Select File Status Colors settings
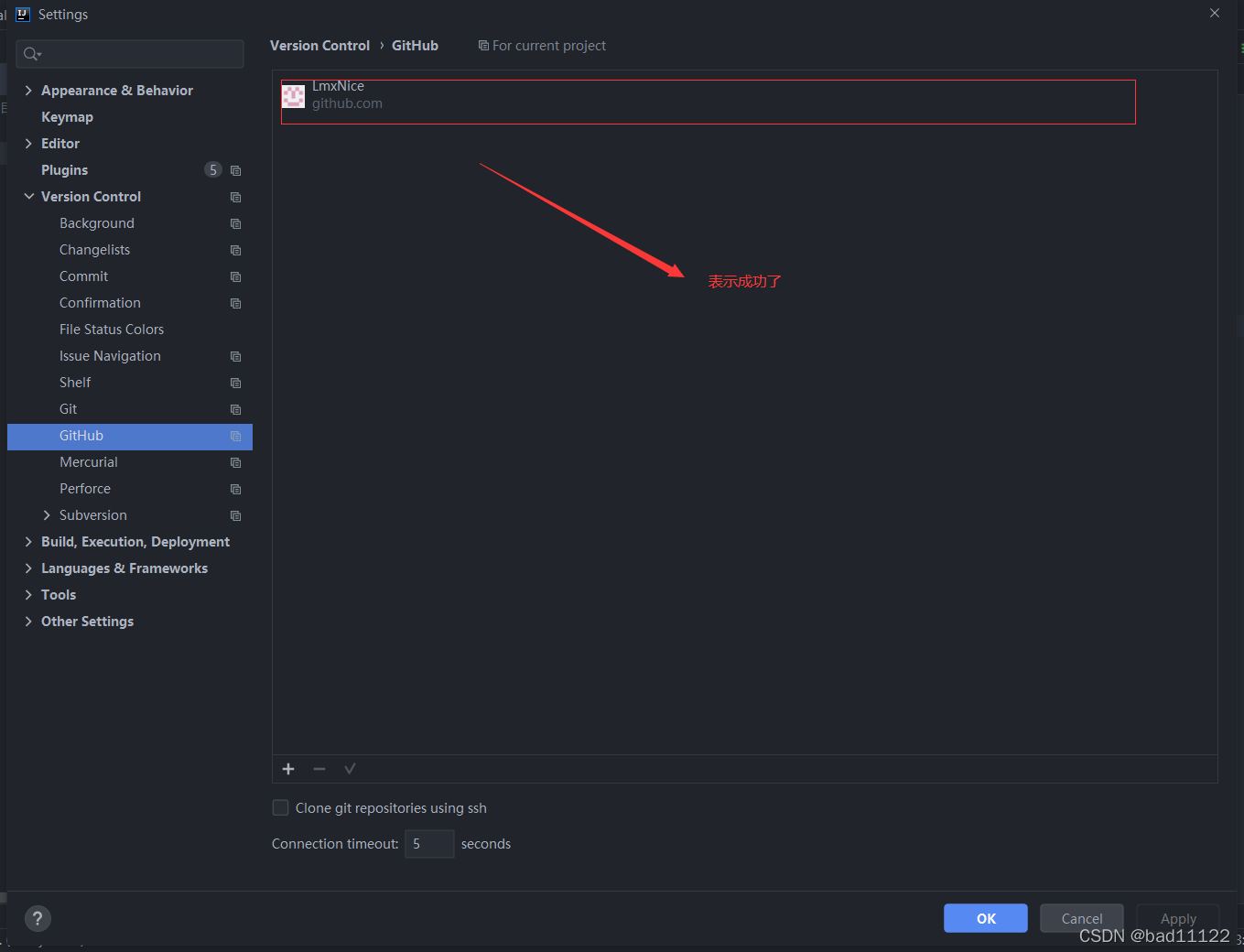 [112, 330]
